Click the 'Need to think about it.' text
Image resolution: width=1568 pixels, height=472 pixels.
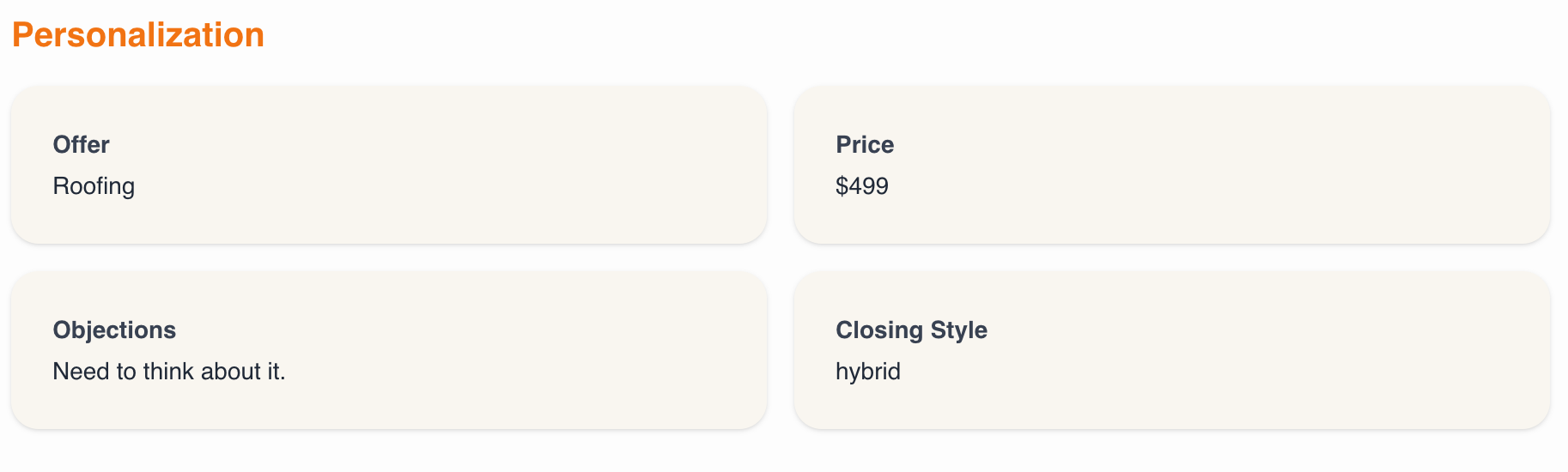[x=169, y=372]
